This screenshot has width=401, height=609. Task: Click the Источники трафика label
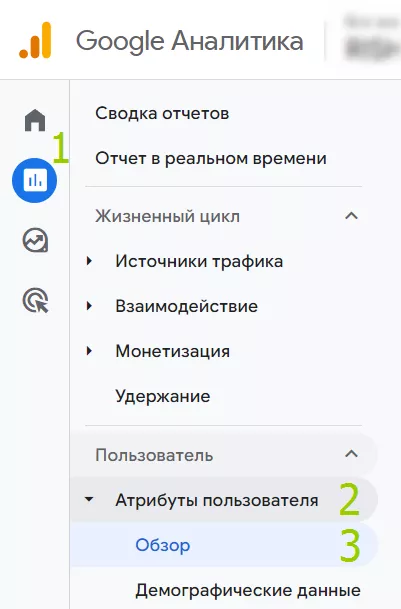(199, 261)
